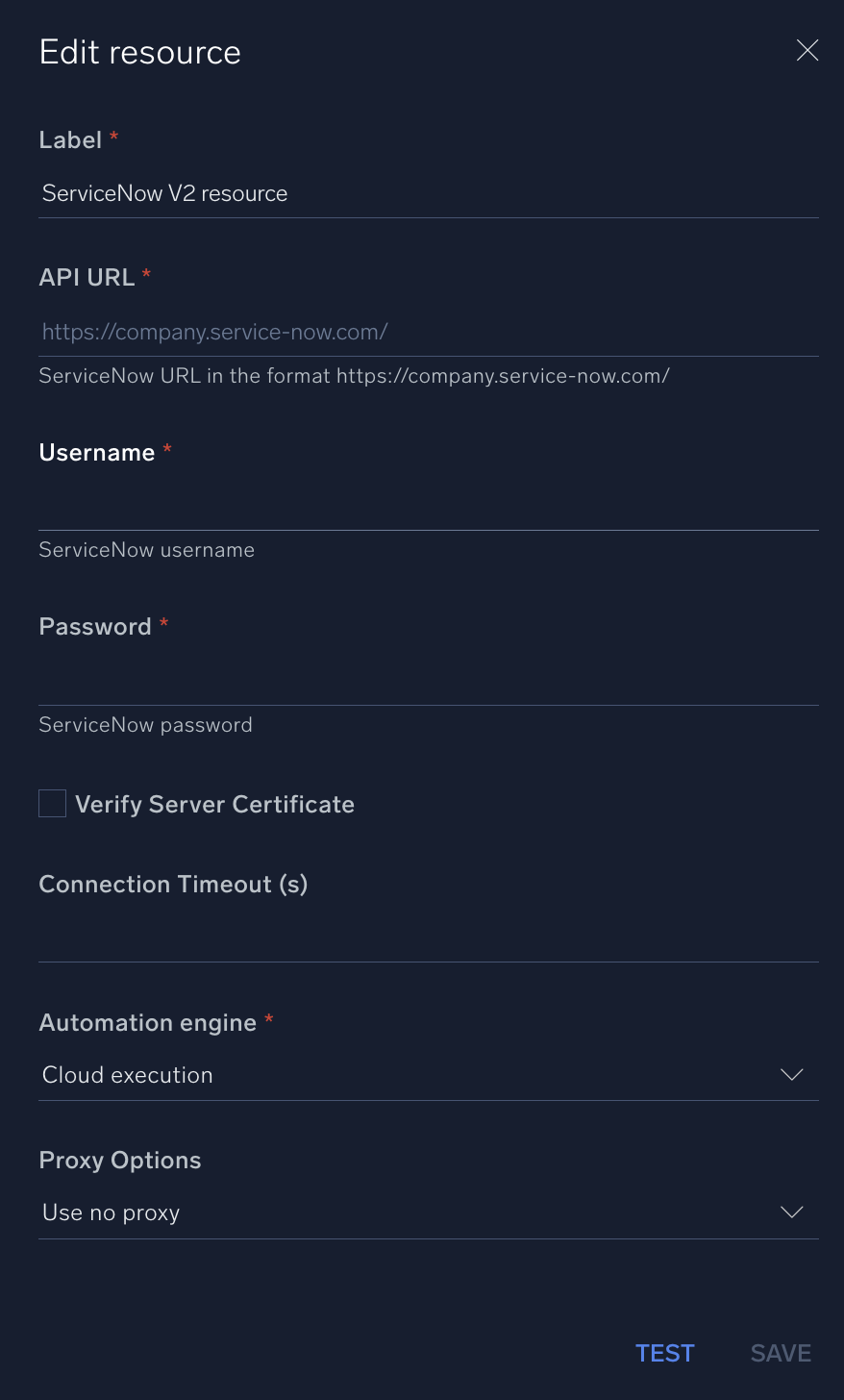Test the ServiceNow connection
Viewport: 844px width, 1400px height.
664,1352
